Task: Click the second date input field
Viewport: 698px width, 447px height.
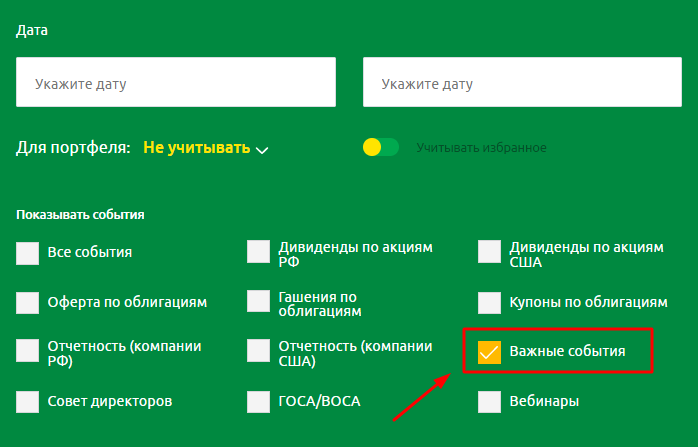Action: (x=522, y=82)
